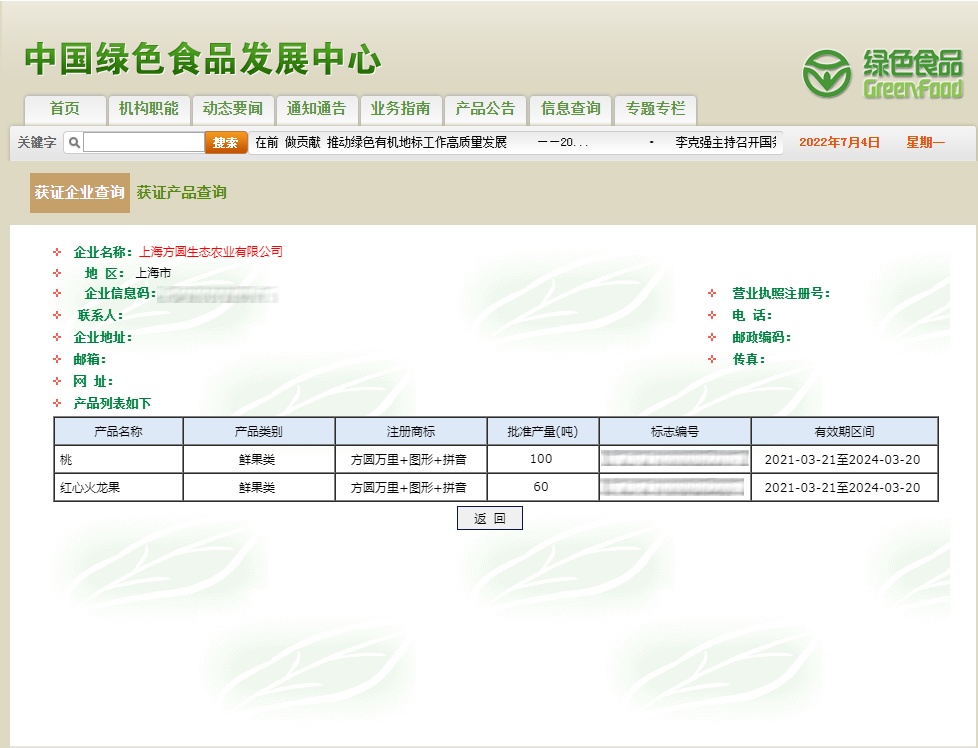Viewport: 978px width, 748px height.
Task: Click the 返回 button below the table
Action: (x=489, y=519)
